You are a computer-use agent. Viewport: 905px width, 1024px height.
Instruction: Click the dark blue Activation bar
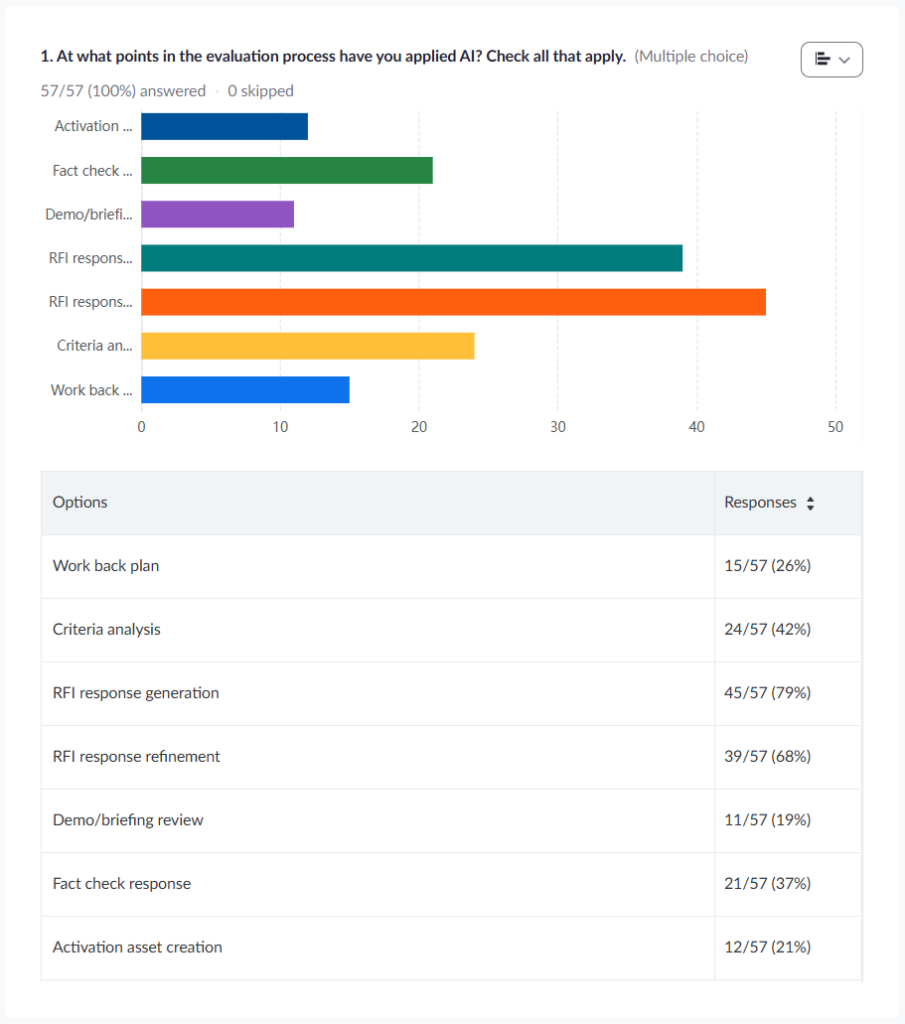224,127
